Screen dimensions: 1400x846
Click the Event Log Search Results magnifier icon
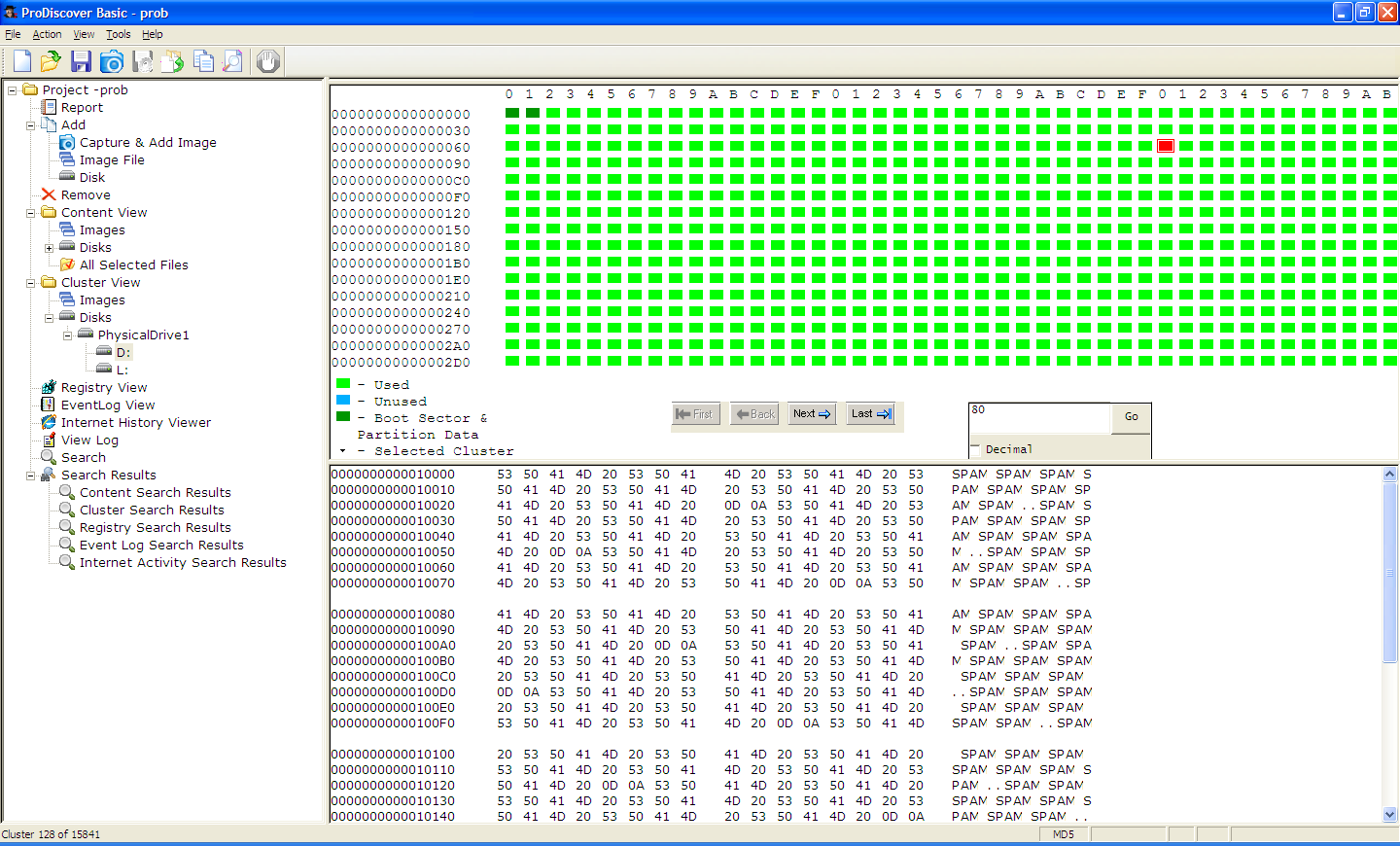click(x=67, y=545)
